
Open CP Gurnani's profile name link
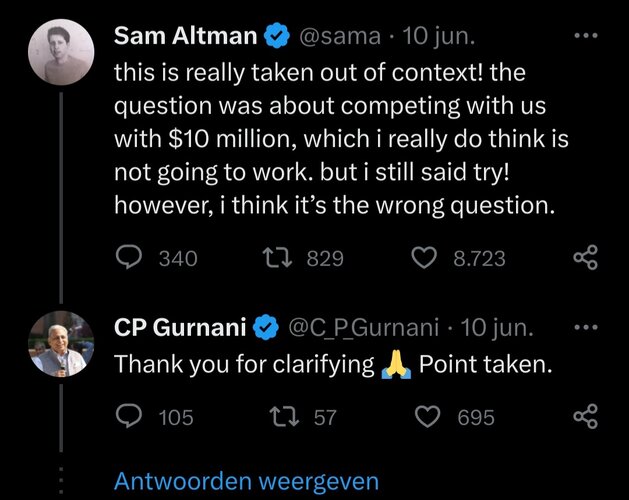point(180,327)
